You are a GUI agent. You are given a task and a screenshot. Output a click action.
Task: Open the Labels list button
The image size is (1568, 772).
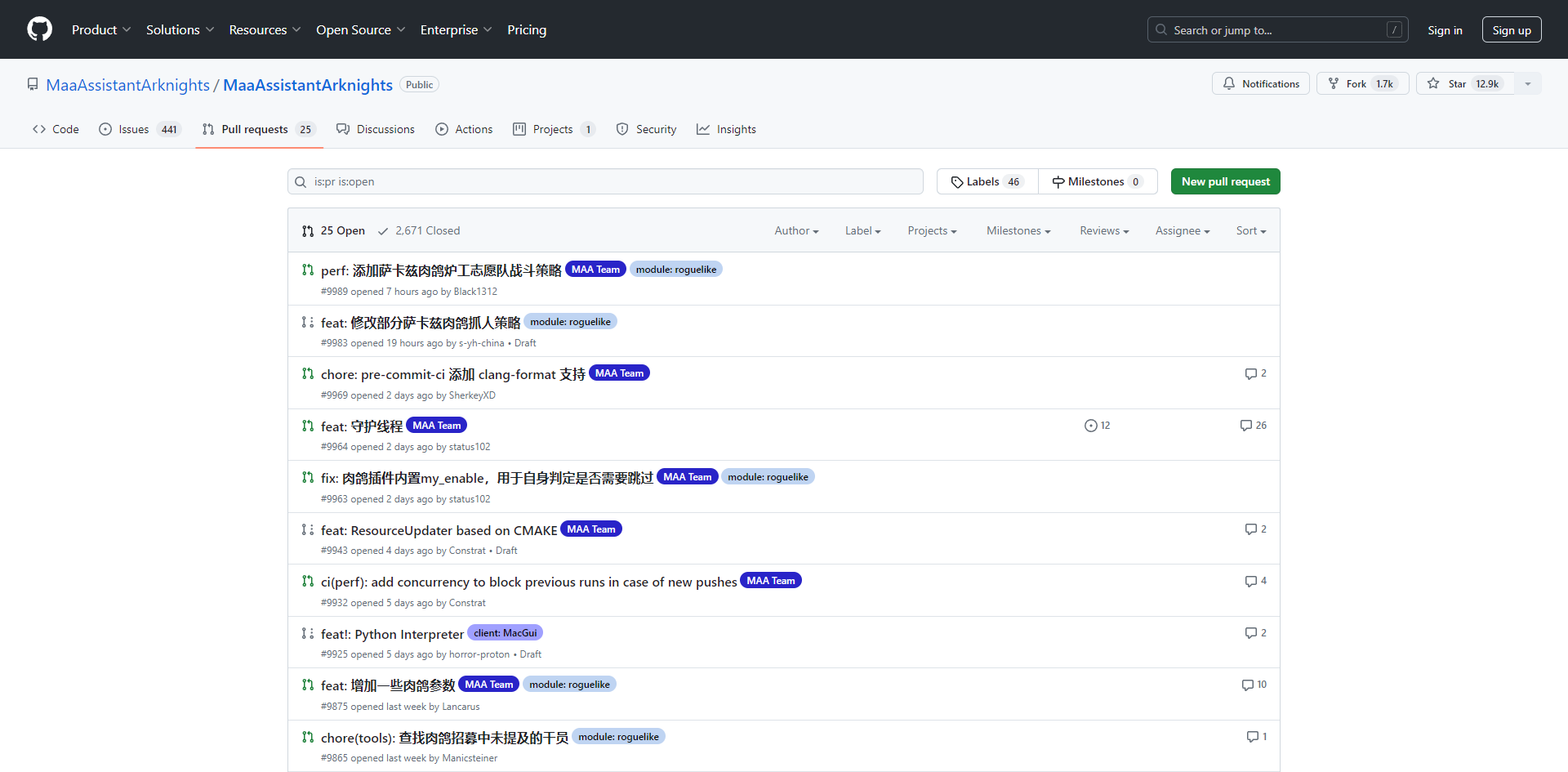click(x=987, y=181)
